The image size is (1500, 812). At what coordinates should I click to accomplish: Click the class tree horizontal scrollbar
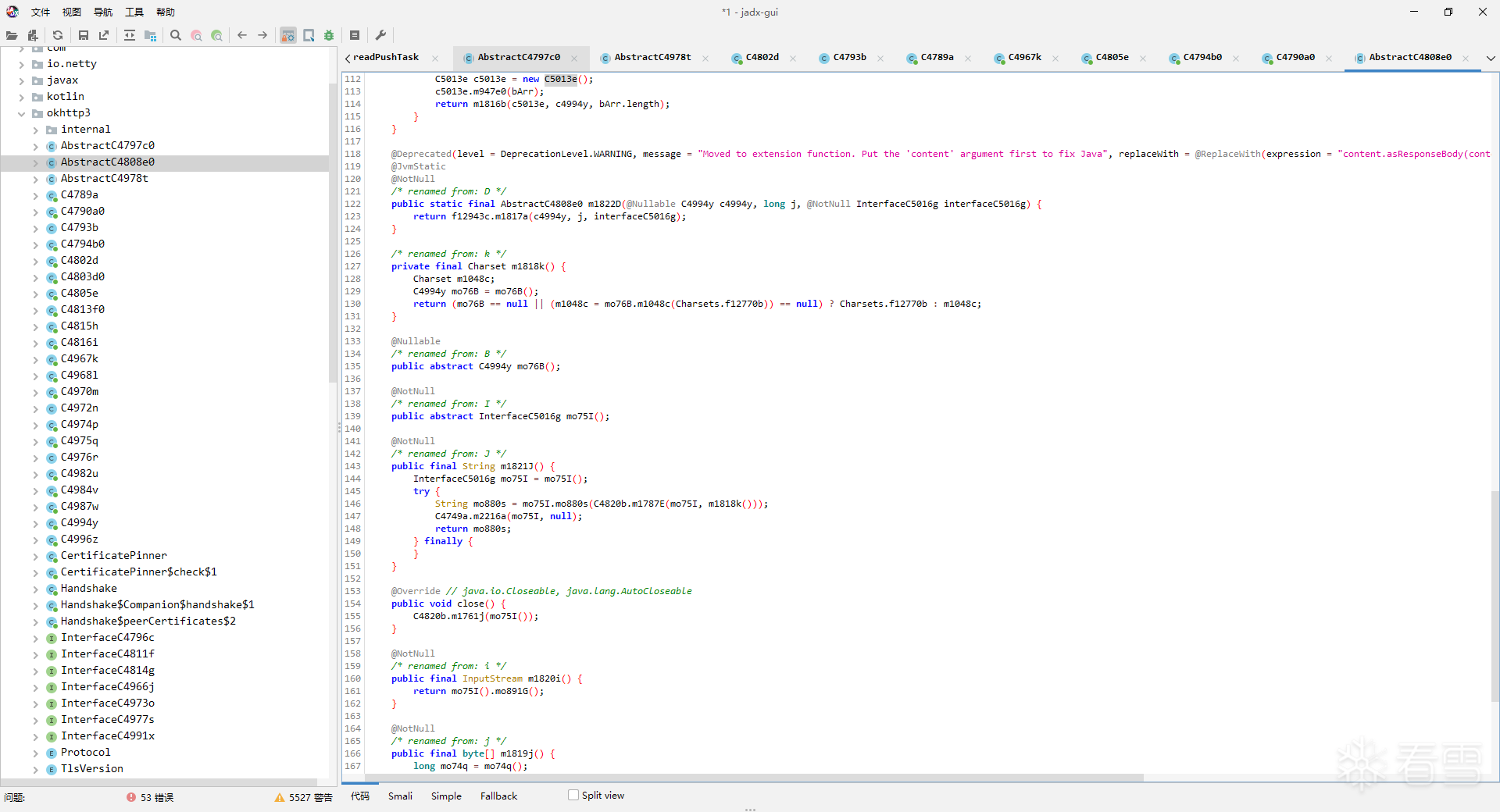pos(159,782)
